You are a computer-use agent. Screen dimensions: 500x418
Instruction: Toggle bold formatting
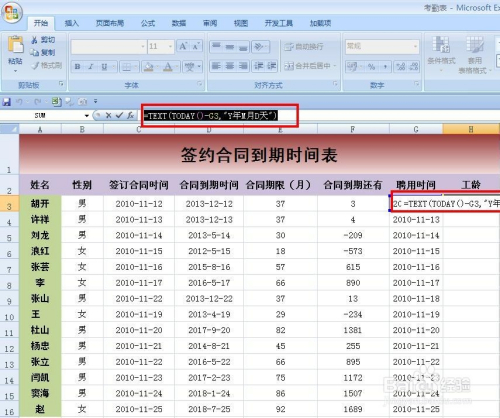pos(77,67)
